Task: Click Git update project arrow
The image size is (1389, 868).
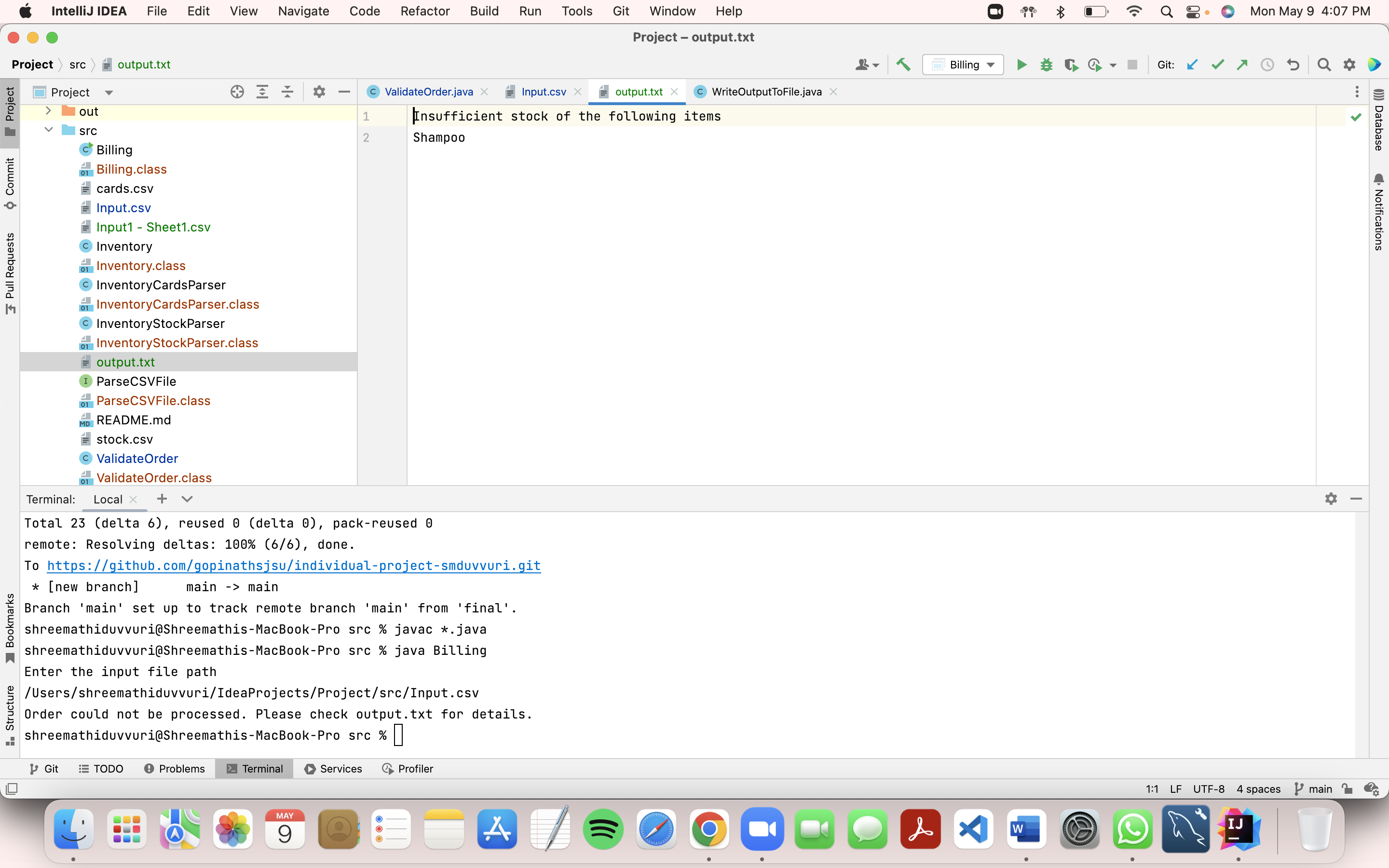Action: click(x=1192, y=65)
